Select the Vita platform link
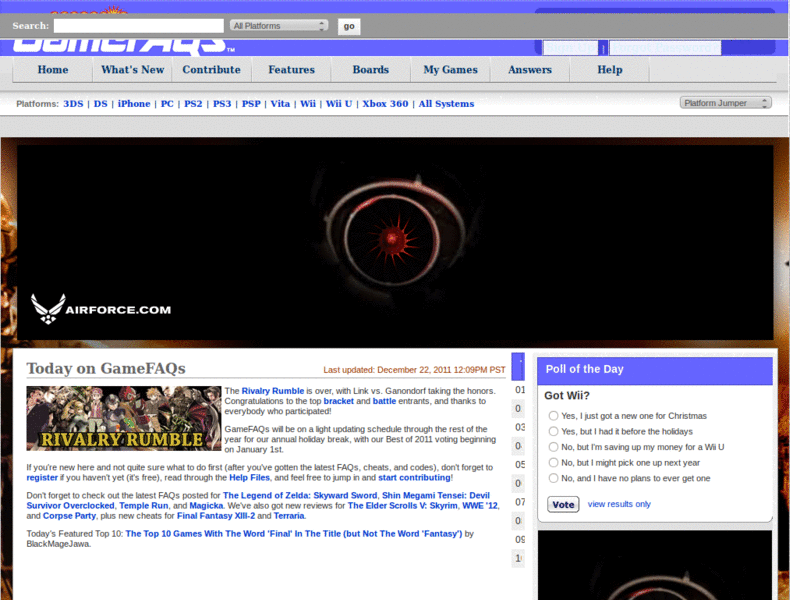This screenshot has height=600, width=800. (x=280, y=104)
